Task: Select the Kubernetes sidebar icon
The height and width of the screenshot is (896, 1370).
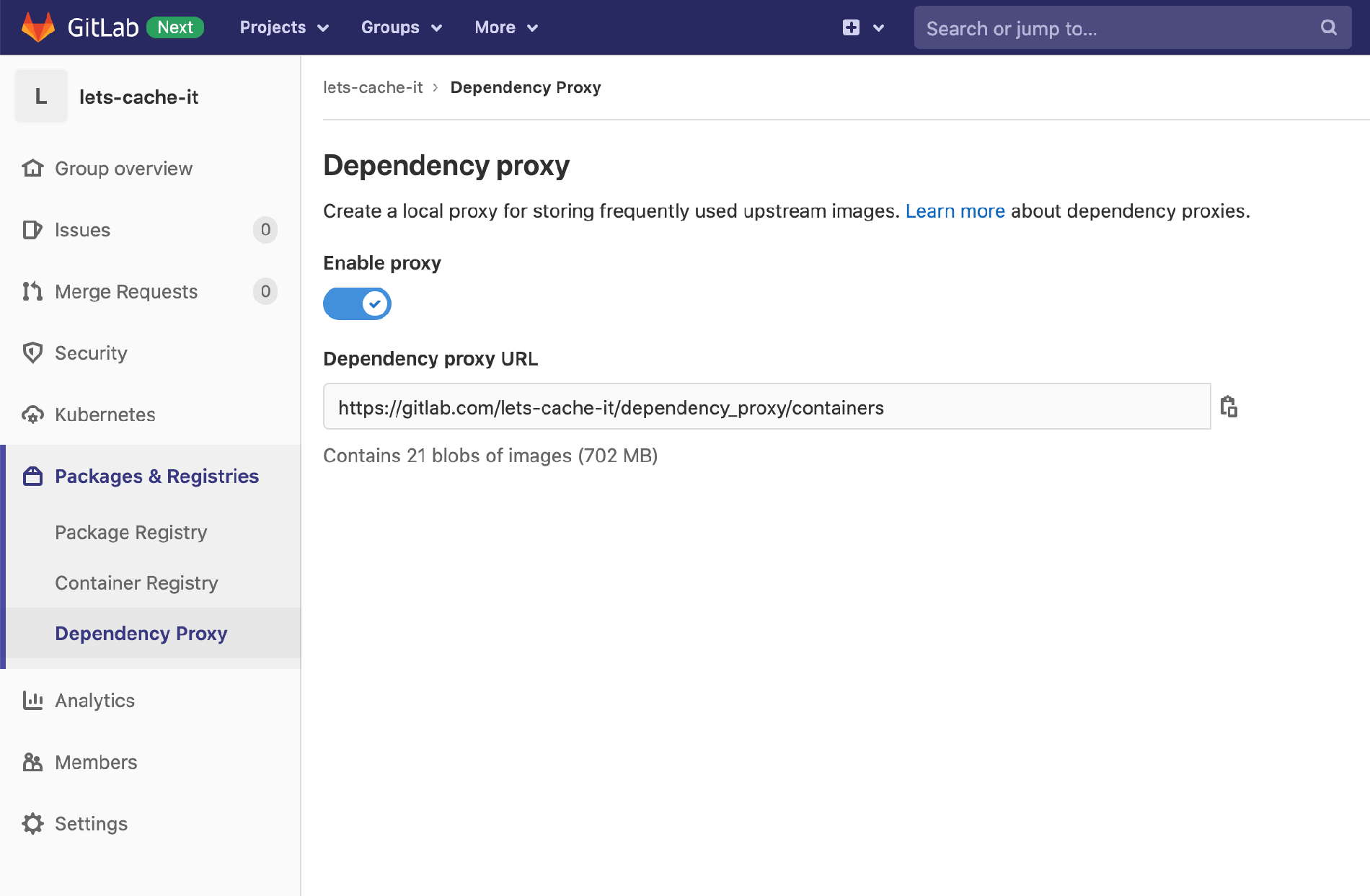Action: pos(32,414)
